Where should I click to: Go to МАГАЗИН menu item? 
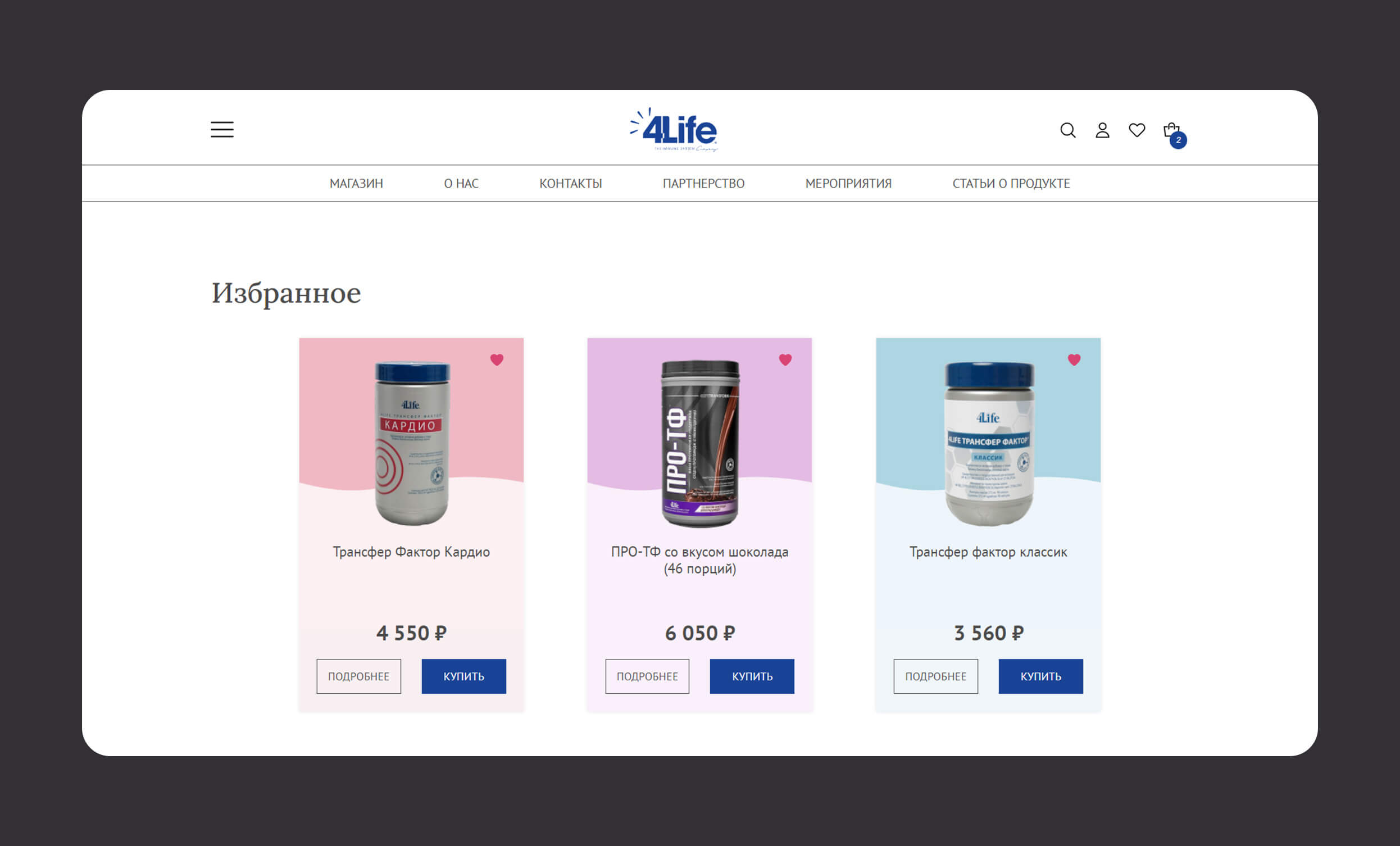tap(356, 184)
